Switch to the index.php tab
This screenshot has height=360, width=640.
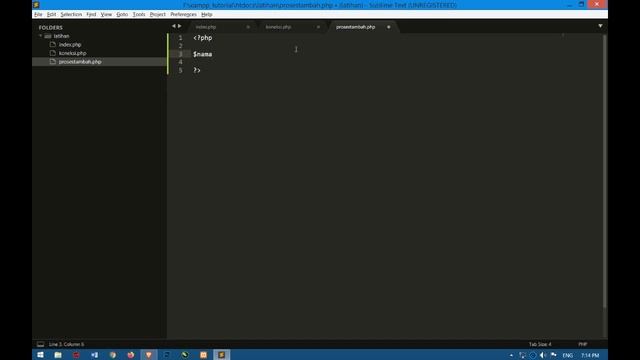coord(206,27)
